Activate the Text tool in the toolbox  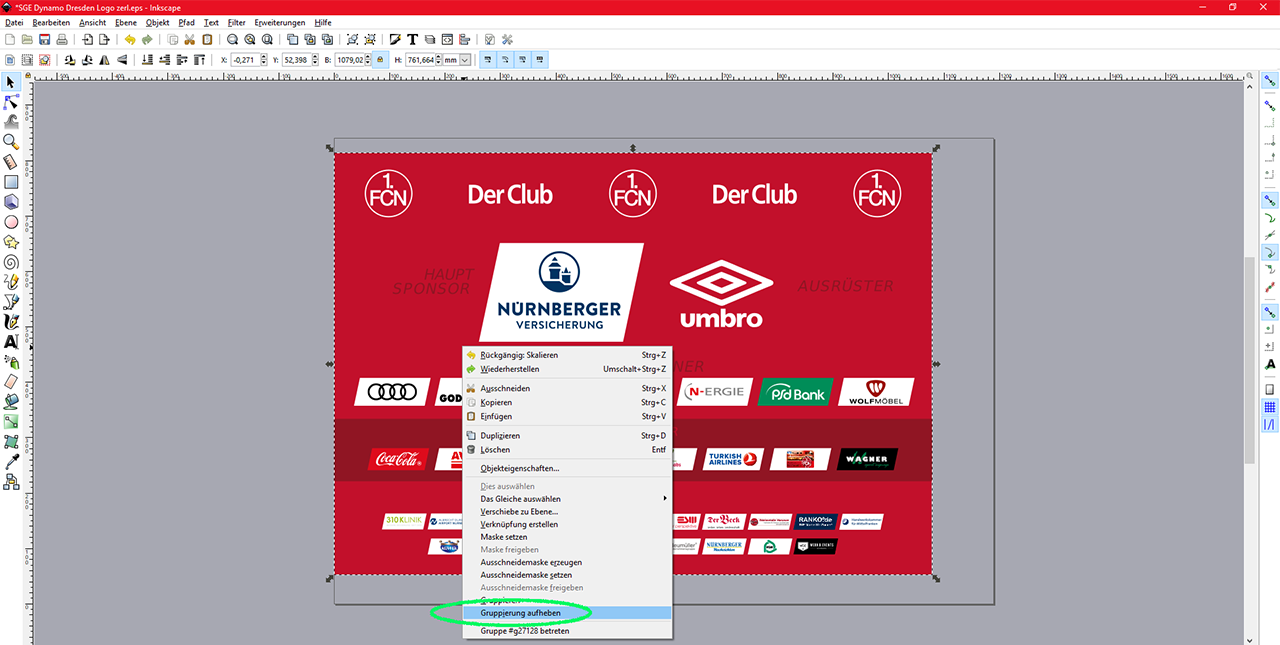pos(11,342)
